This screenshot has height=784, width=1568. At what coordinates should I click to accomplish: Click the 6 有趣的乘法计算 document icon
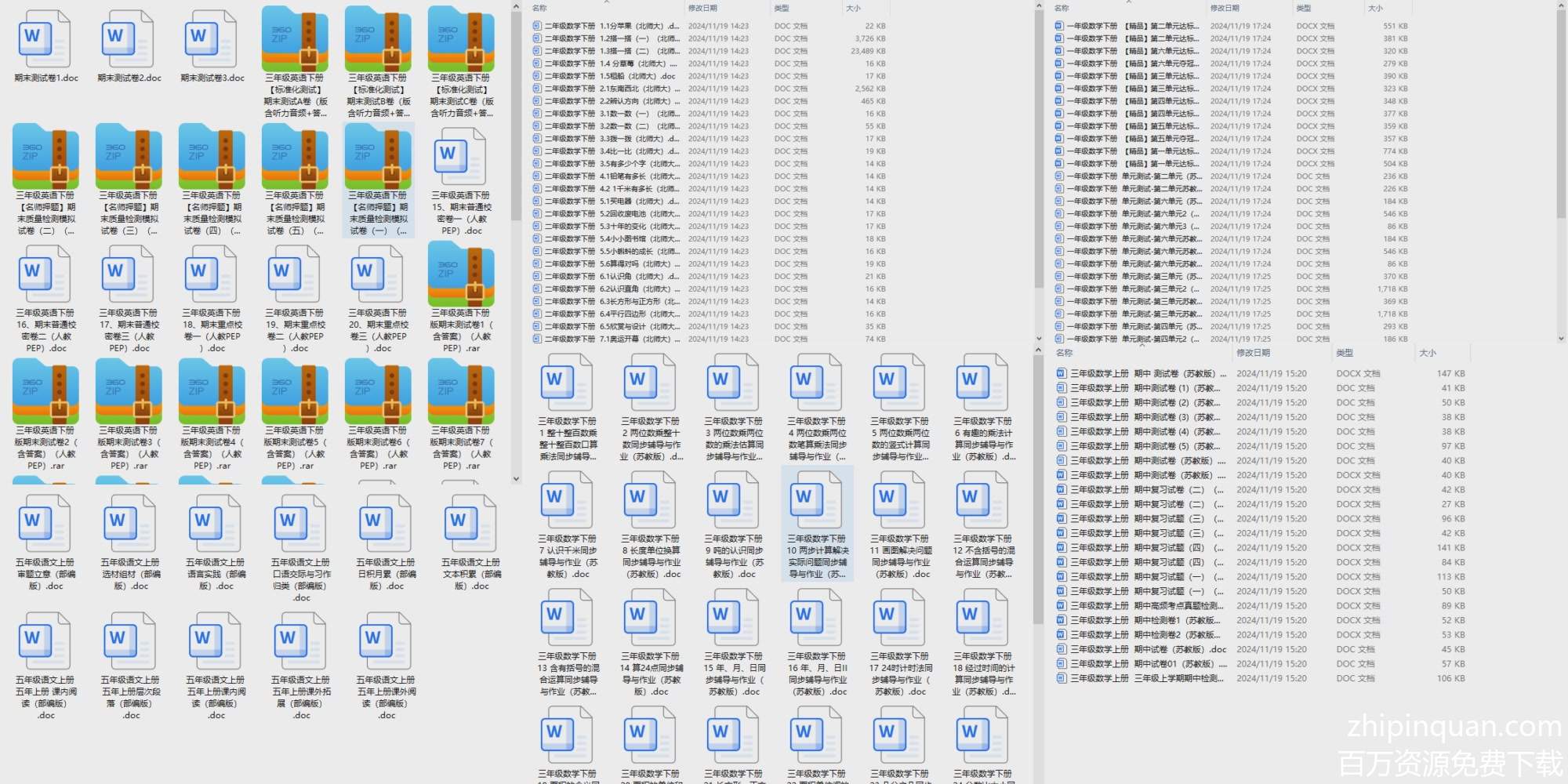click(982, 383)
